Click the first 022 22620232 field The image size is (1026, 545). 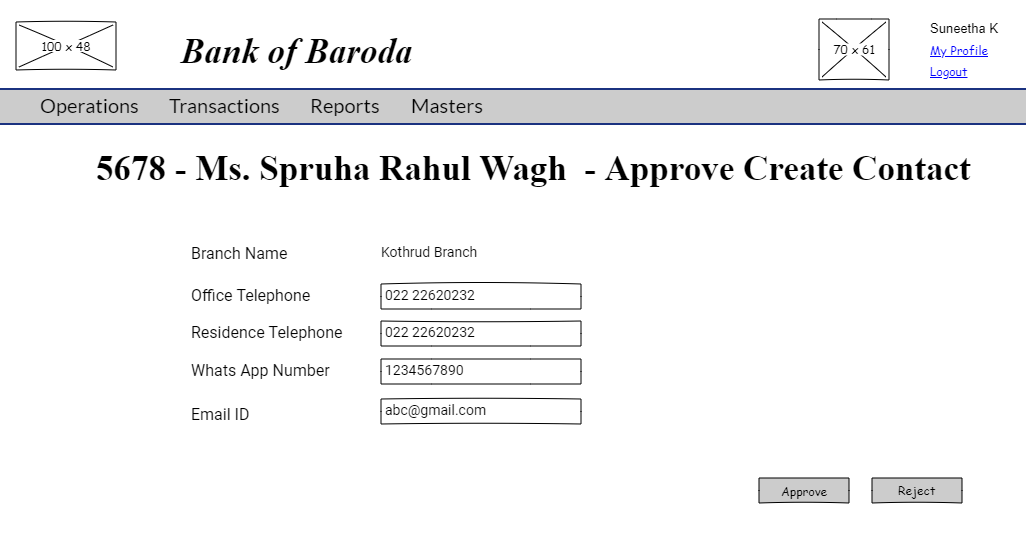[480, 296]
